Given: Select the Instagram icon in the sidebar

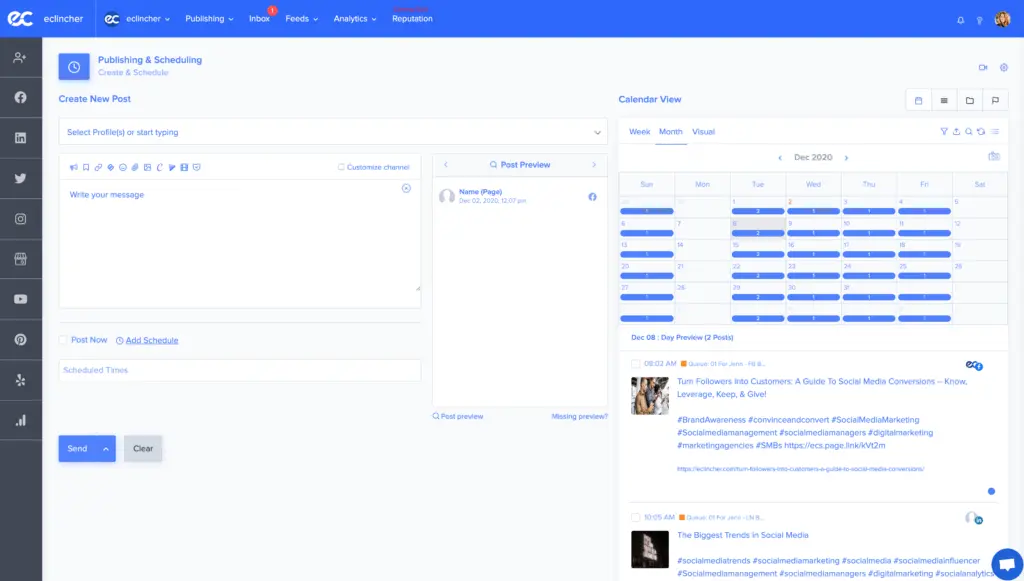Looking at the screenshot, I should click(21, 218).
